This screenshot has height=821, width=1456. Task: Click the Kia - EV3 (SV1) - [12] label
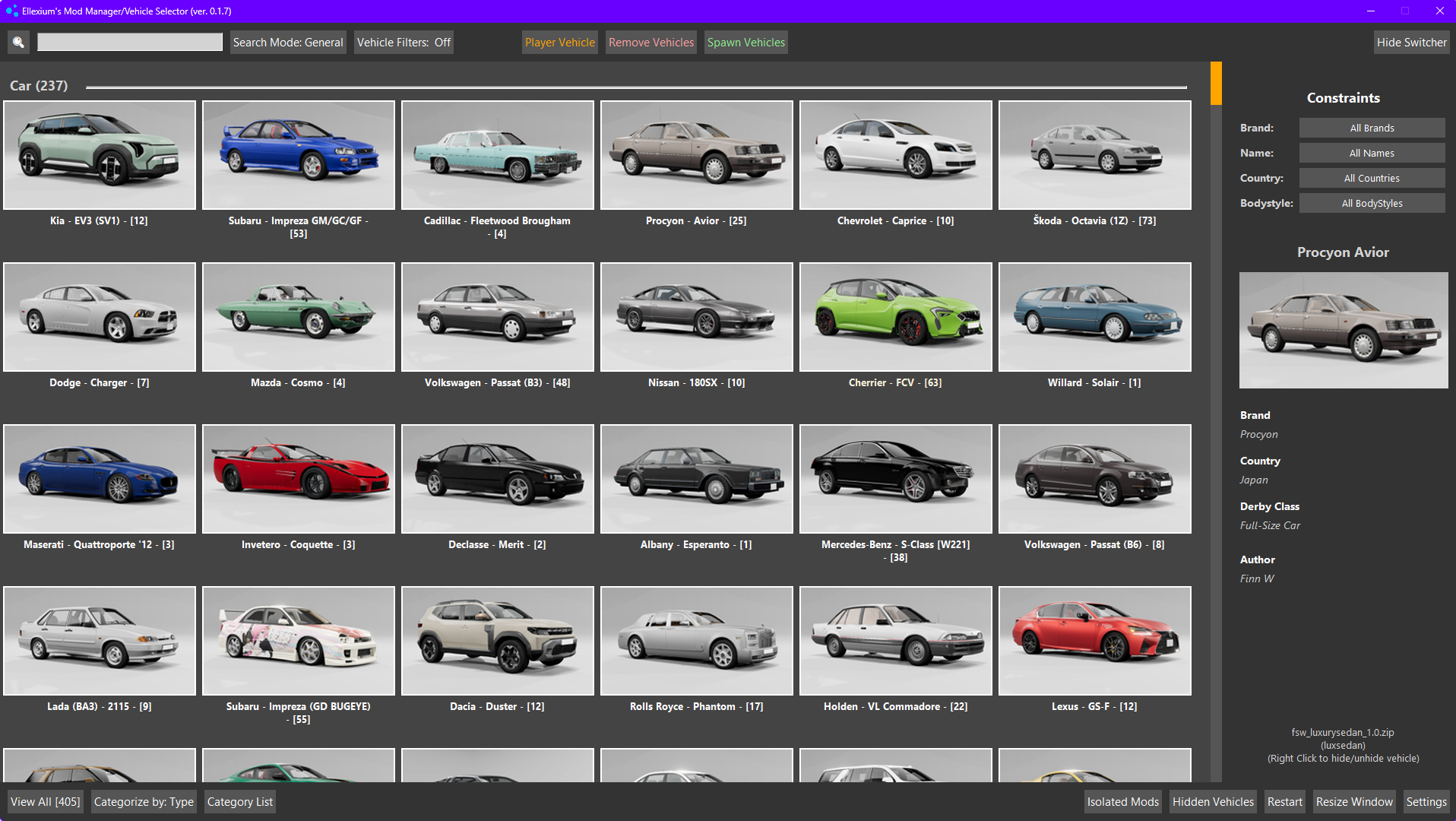tap(99, 220)
